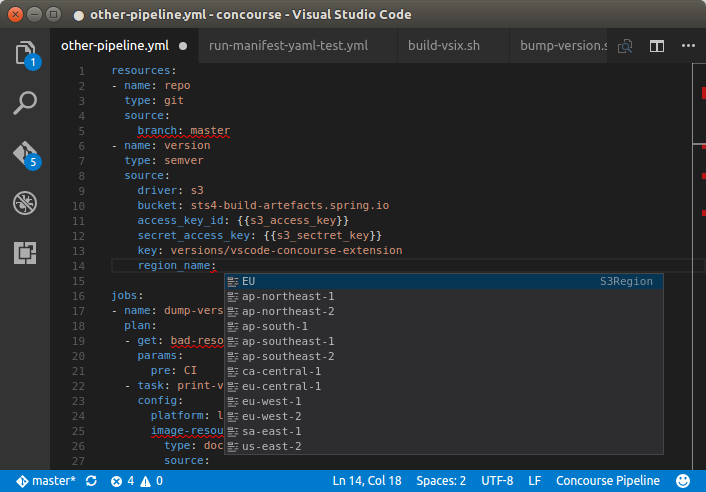Image resolution: width=706 pixels, height=492 pixels.
Task: Select sa-east-1 from the list
Action: click(444, 431)
